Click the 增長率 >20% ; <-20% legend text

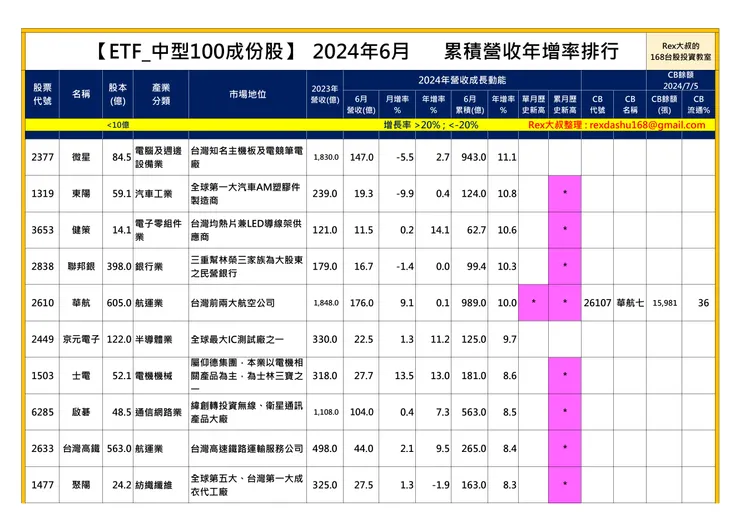(x=431, y=125)
